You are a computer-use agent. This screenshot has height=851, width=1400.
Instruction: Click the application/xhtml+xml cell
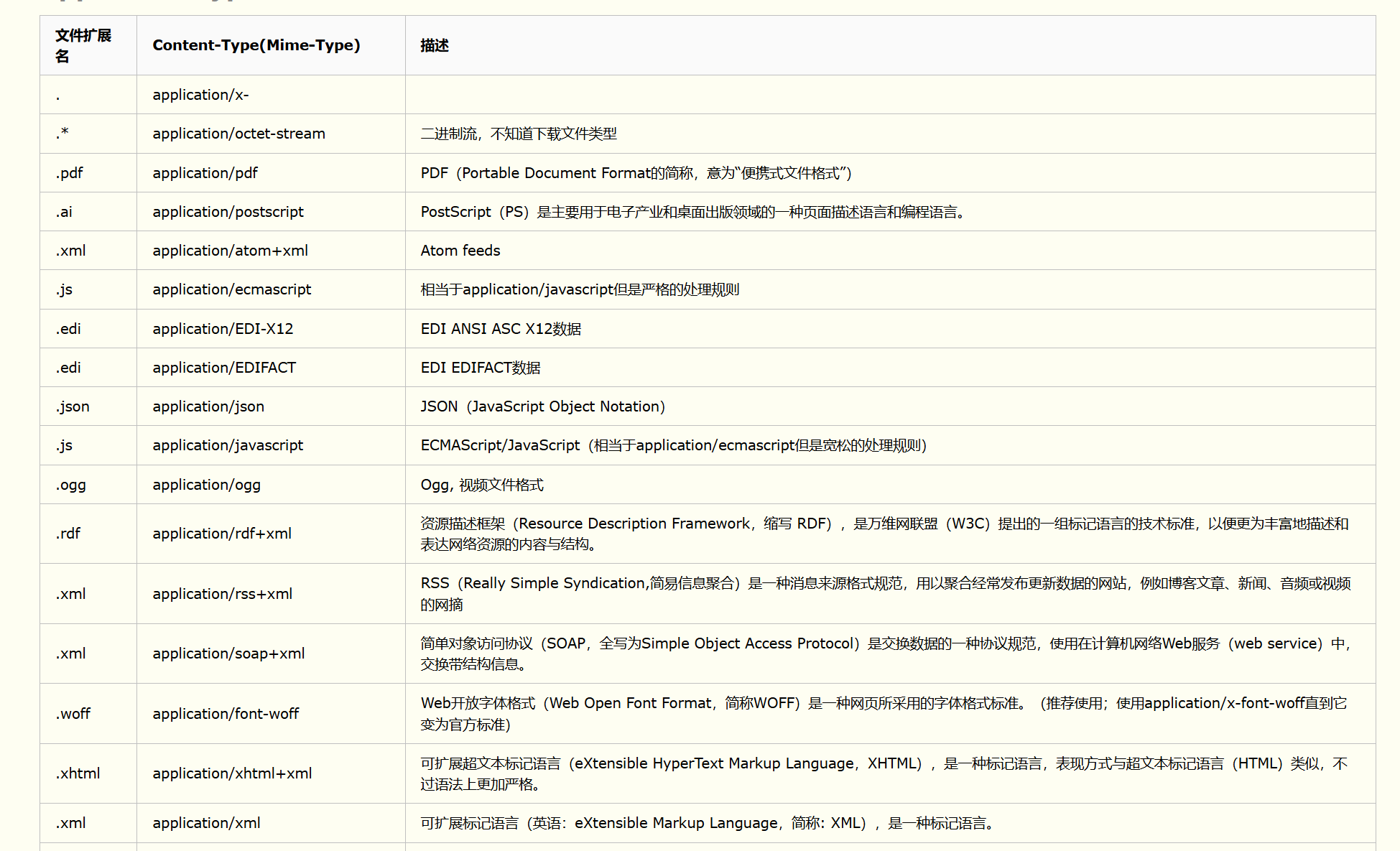[232, 773]
